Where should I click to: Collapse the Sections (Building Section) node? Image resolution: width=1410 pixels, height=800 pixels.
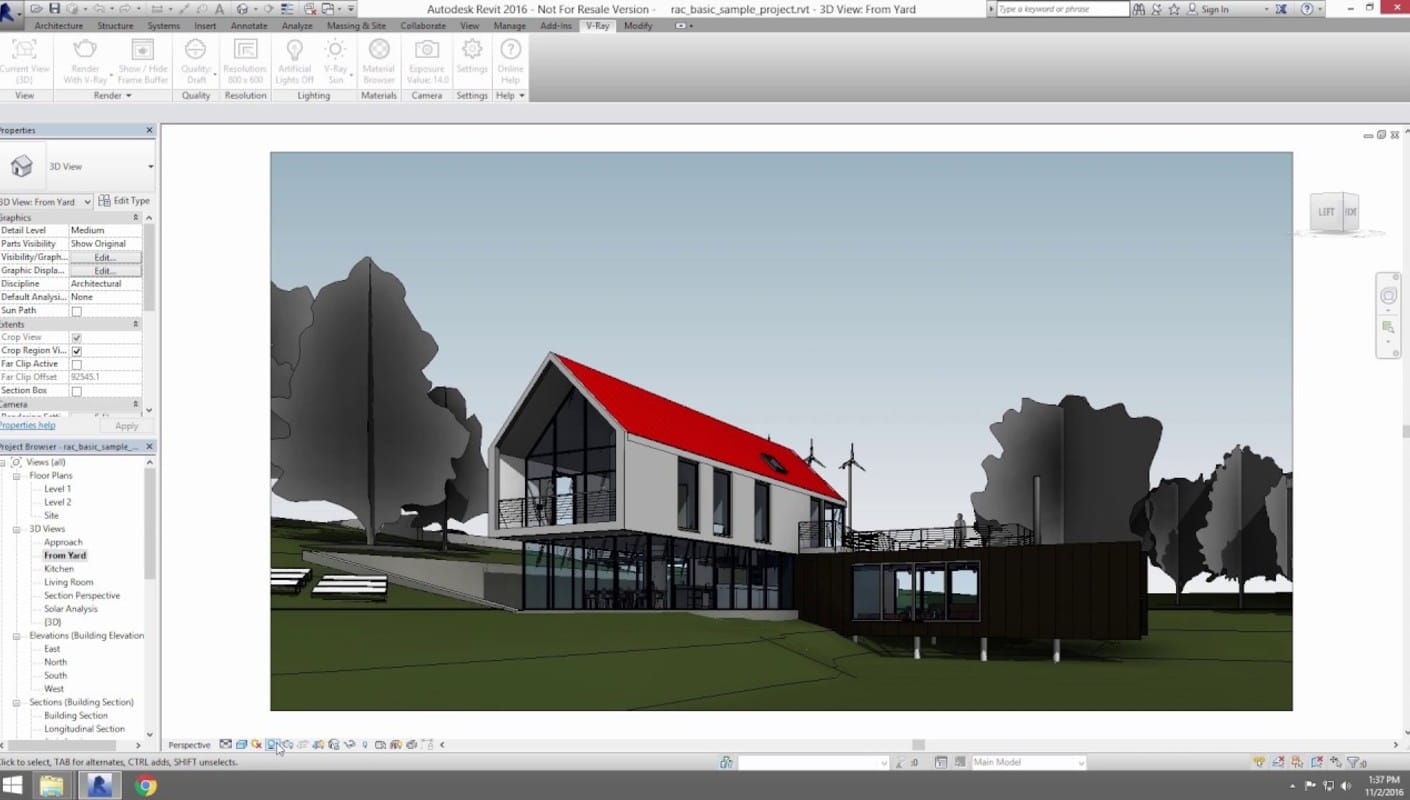(x=17, y=703)
